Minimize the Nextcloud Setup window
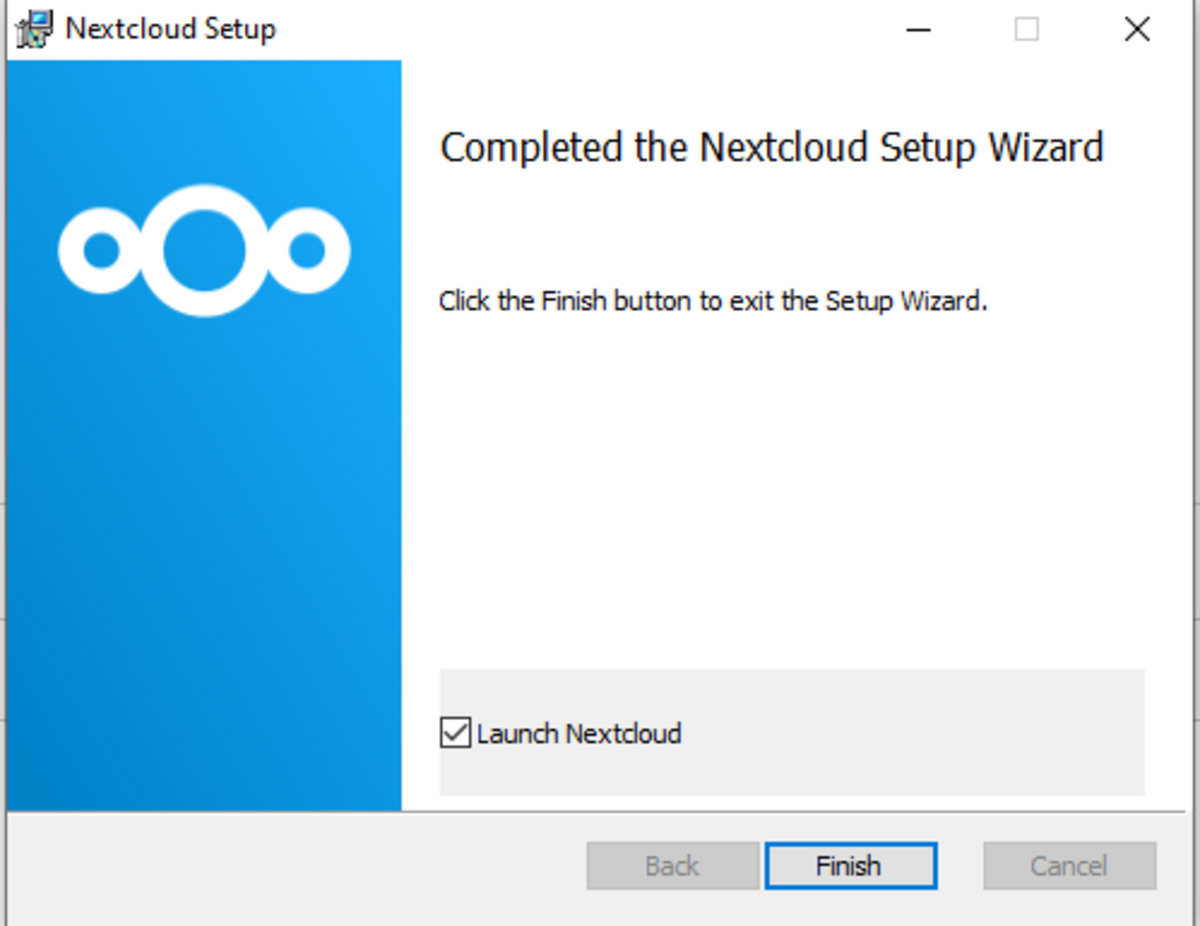 [x=918, y=30]
